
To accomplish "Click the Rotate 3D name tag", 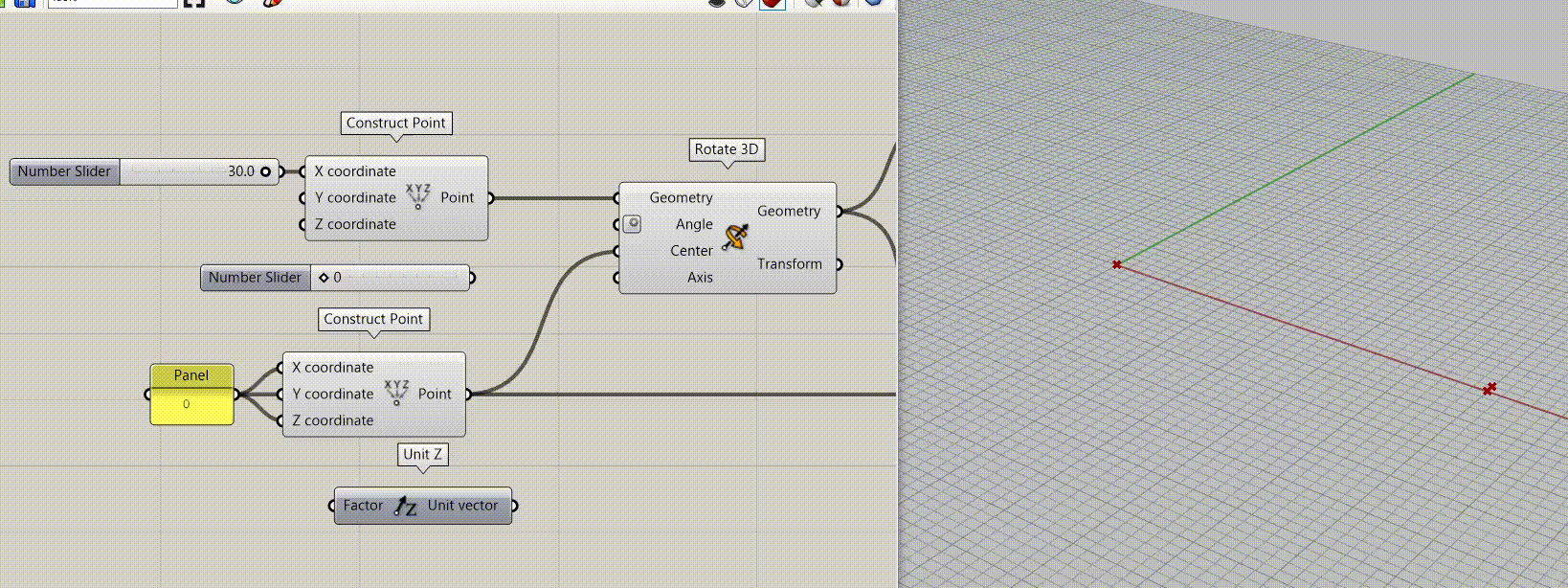I will 727,149.
